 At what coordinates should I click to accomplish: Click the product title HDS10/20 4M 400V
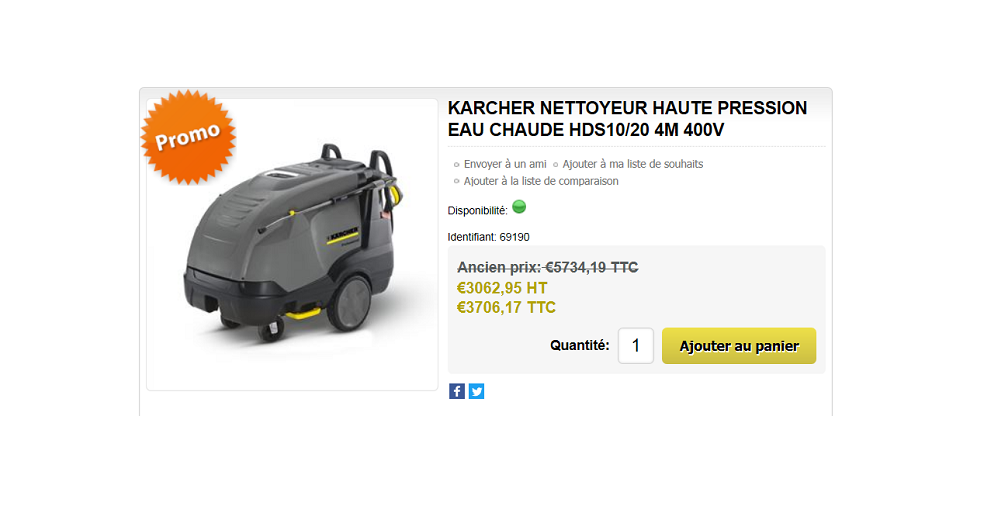[x=628, y=119]
